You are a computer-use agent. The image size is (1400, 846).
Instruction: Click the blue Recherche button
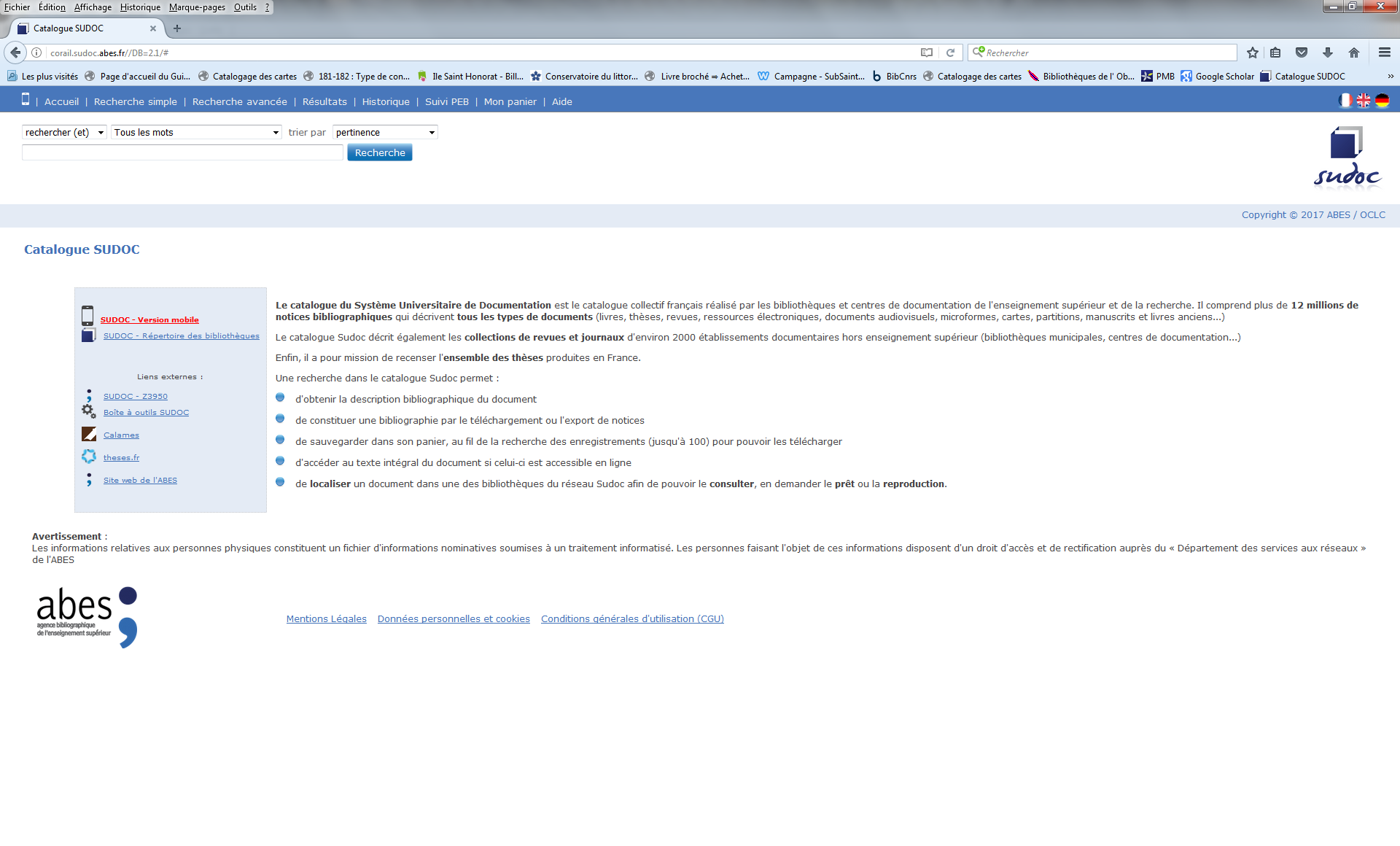(380, 152)
